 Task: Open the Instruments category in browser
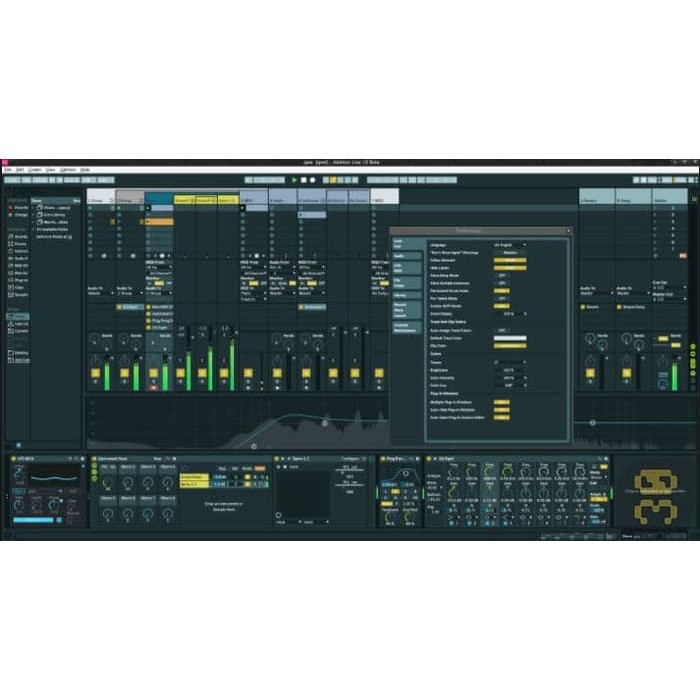pos(18,251)
